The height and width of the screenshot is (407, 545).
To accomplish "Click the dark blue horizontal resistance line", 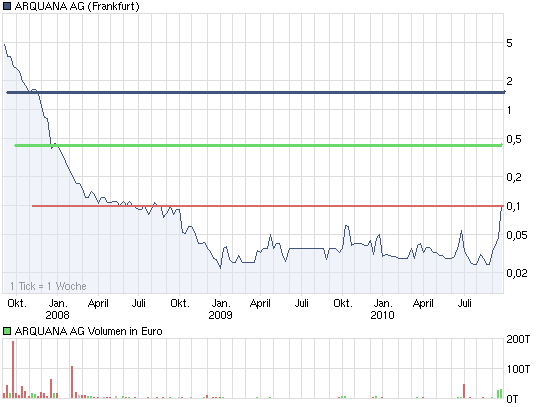I will point(255,92).
